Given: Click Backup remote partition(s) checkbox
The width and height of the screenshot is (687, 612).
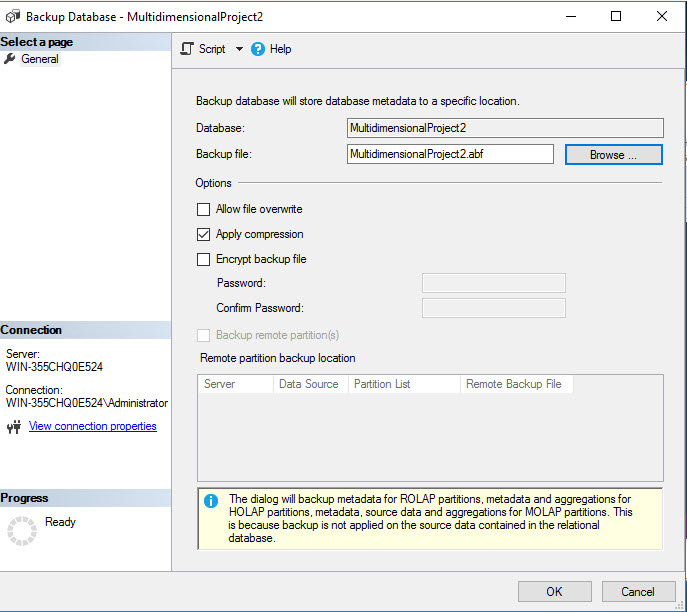Looking at the screenshot, I should click(203, 336).
